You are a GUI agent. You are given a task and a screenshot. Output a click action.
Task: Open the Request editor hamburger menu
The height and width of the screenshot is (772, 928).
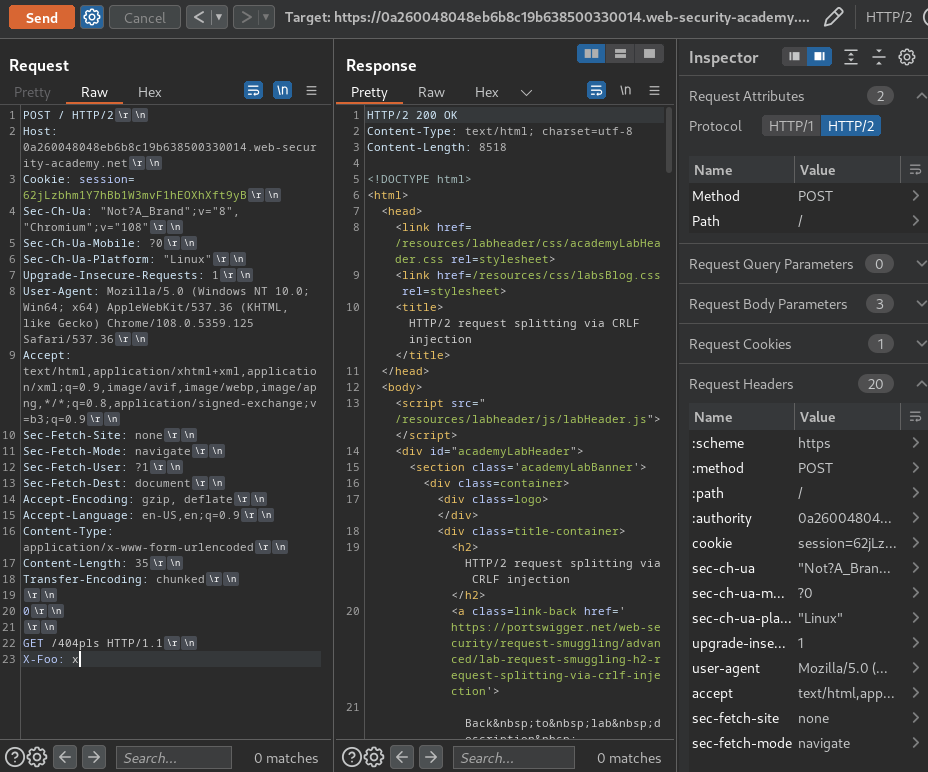coord(311,91)
